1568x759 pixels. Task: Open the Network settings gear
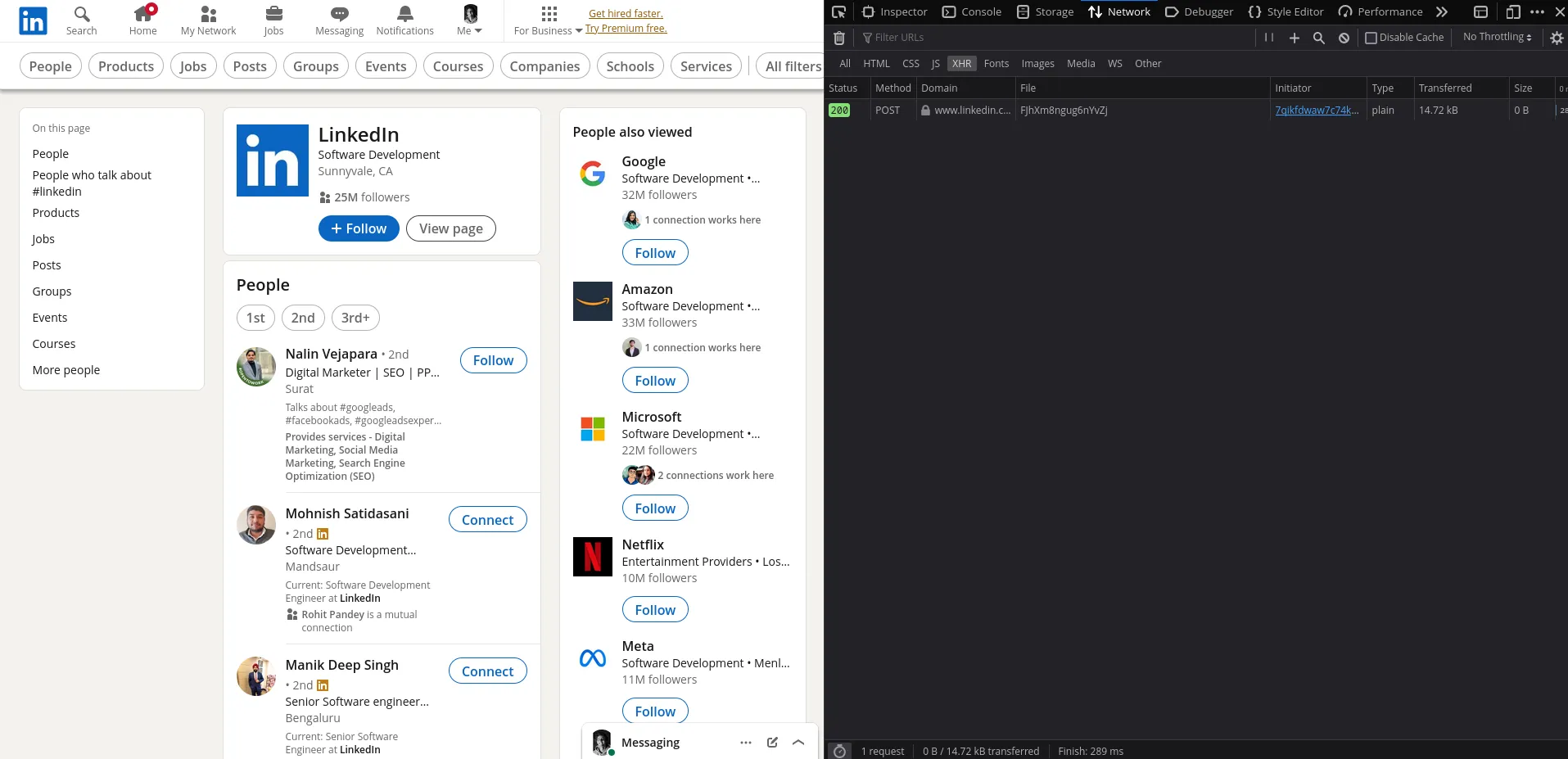click(1557, 38)
